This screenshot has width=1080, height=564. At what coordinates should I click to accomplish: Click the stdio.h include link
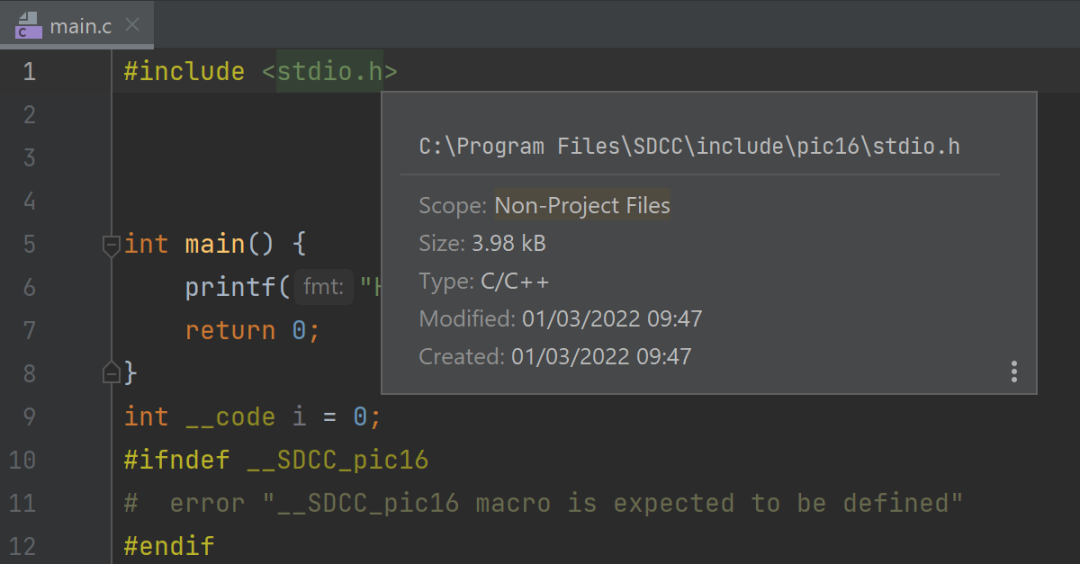pos(330,72)
